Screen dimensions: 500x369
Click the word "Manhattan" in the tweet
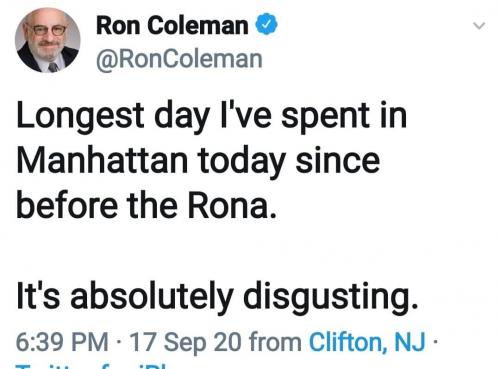pyautogui.click(x=102, y=161)
